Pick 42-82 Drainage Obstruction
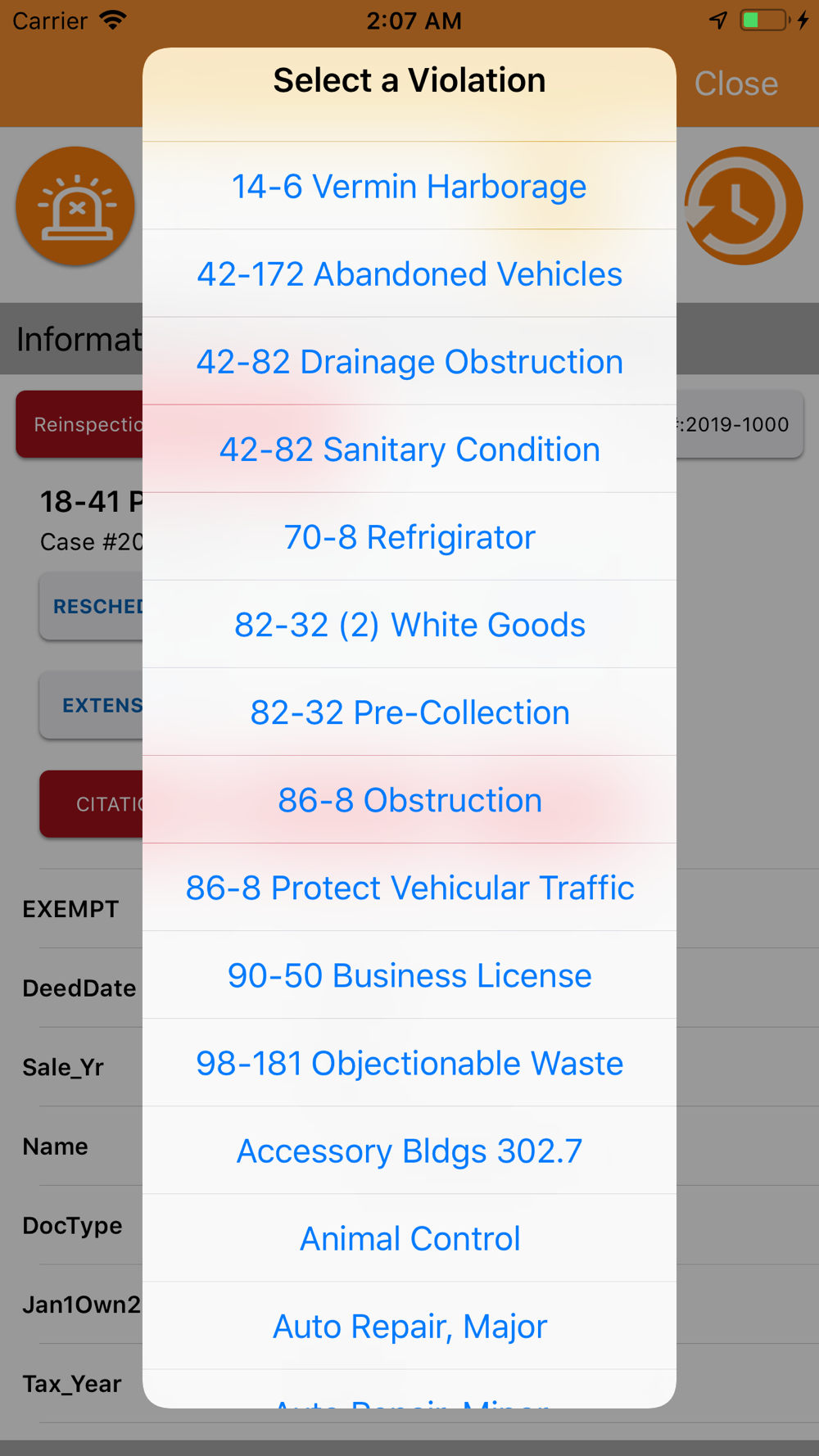The width and height of the screenshot is (819, 1456). (409, 362)
